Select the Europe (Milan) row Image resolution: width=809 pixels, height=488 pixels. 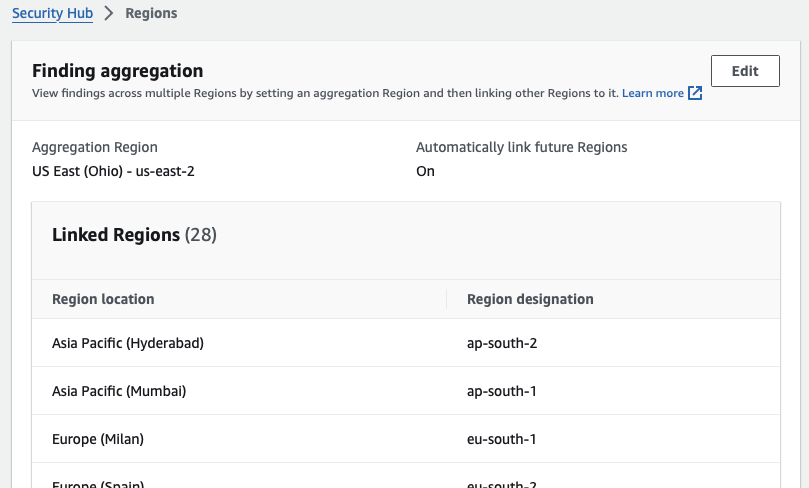click(98, 439)
